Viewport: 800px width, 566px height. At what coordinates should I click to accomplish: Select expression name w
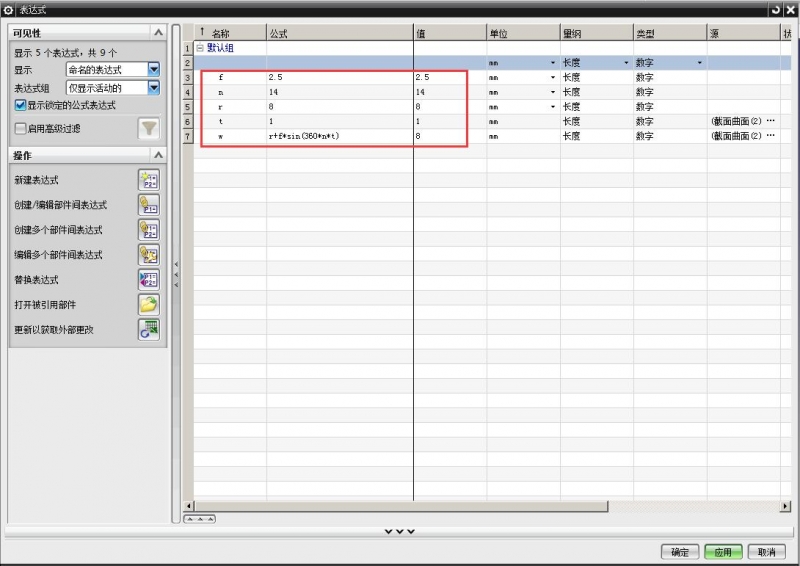(x=220, y=136)
